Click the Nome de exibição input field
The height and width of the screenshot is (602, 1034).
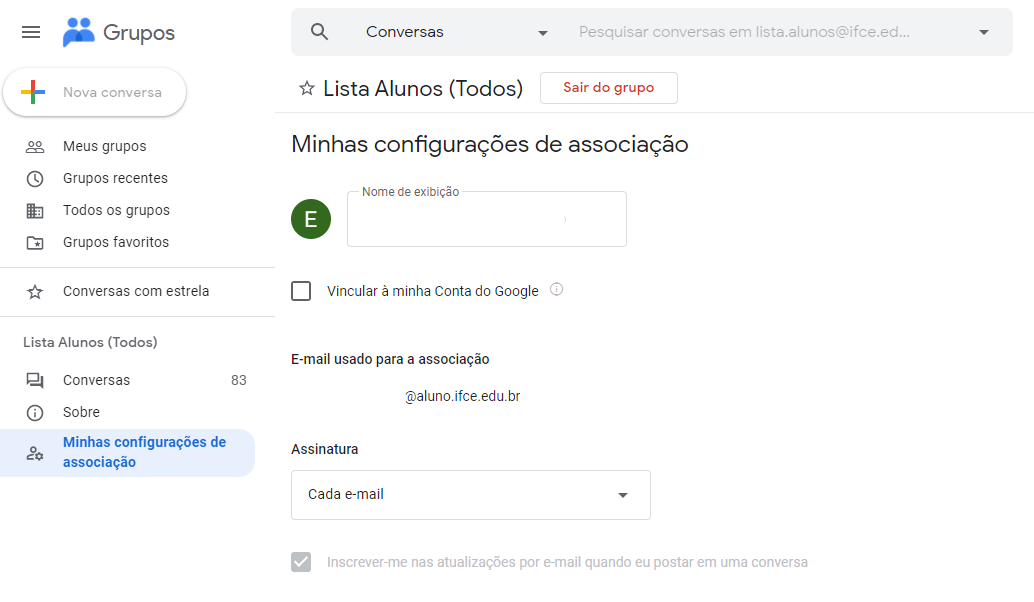(x=487, y=220)
